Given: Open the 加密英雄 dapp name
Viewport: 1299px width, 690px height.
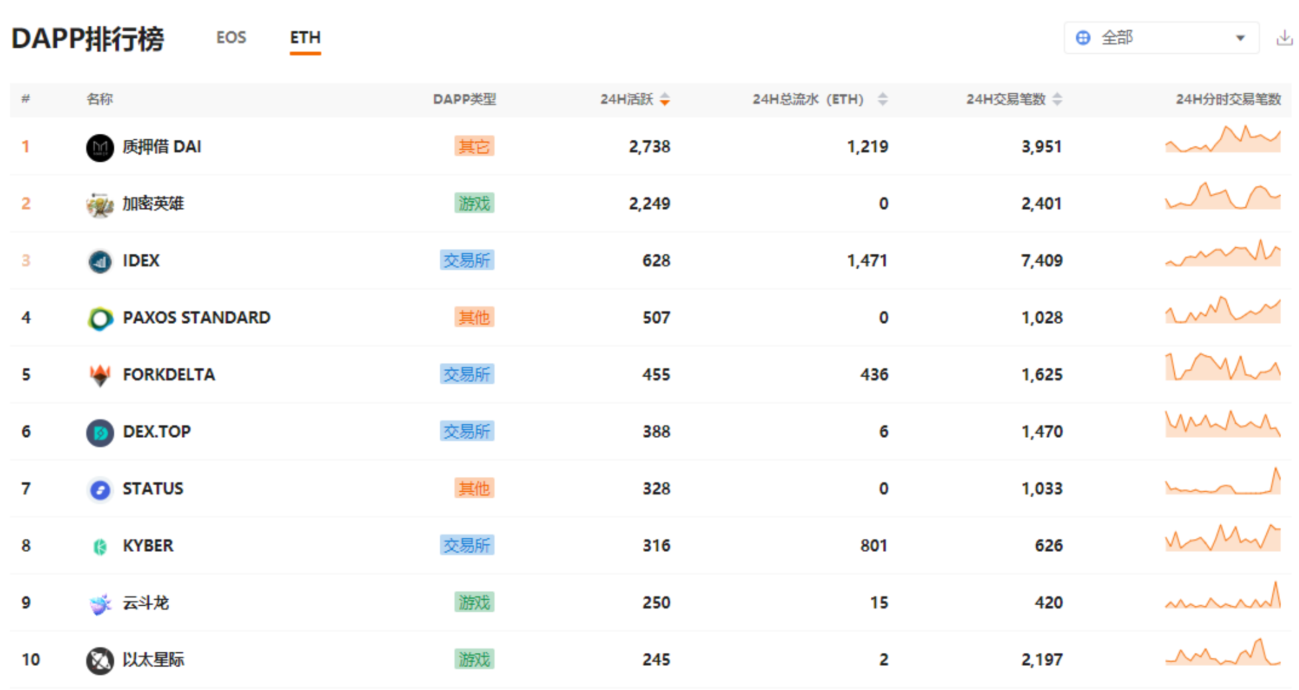Looking at the screenshot, I should coord(153,204).
